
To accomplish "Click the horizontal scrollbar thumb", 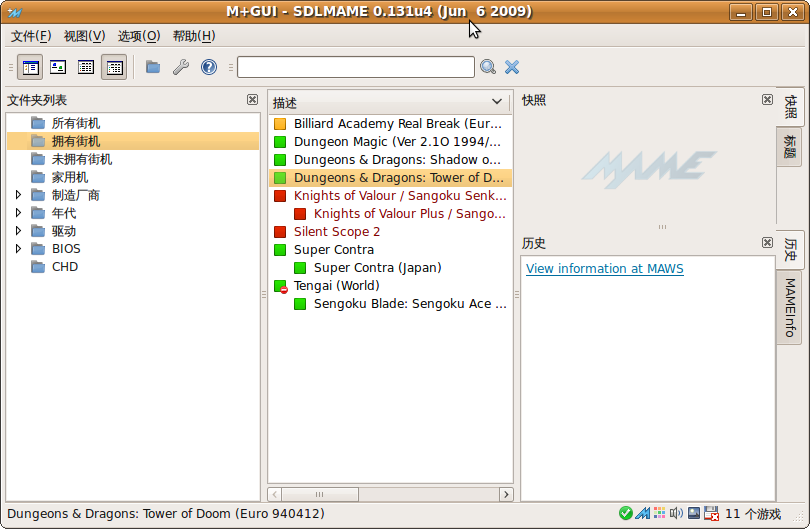I will pyautogui.click(x=320, y=494).
